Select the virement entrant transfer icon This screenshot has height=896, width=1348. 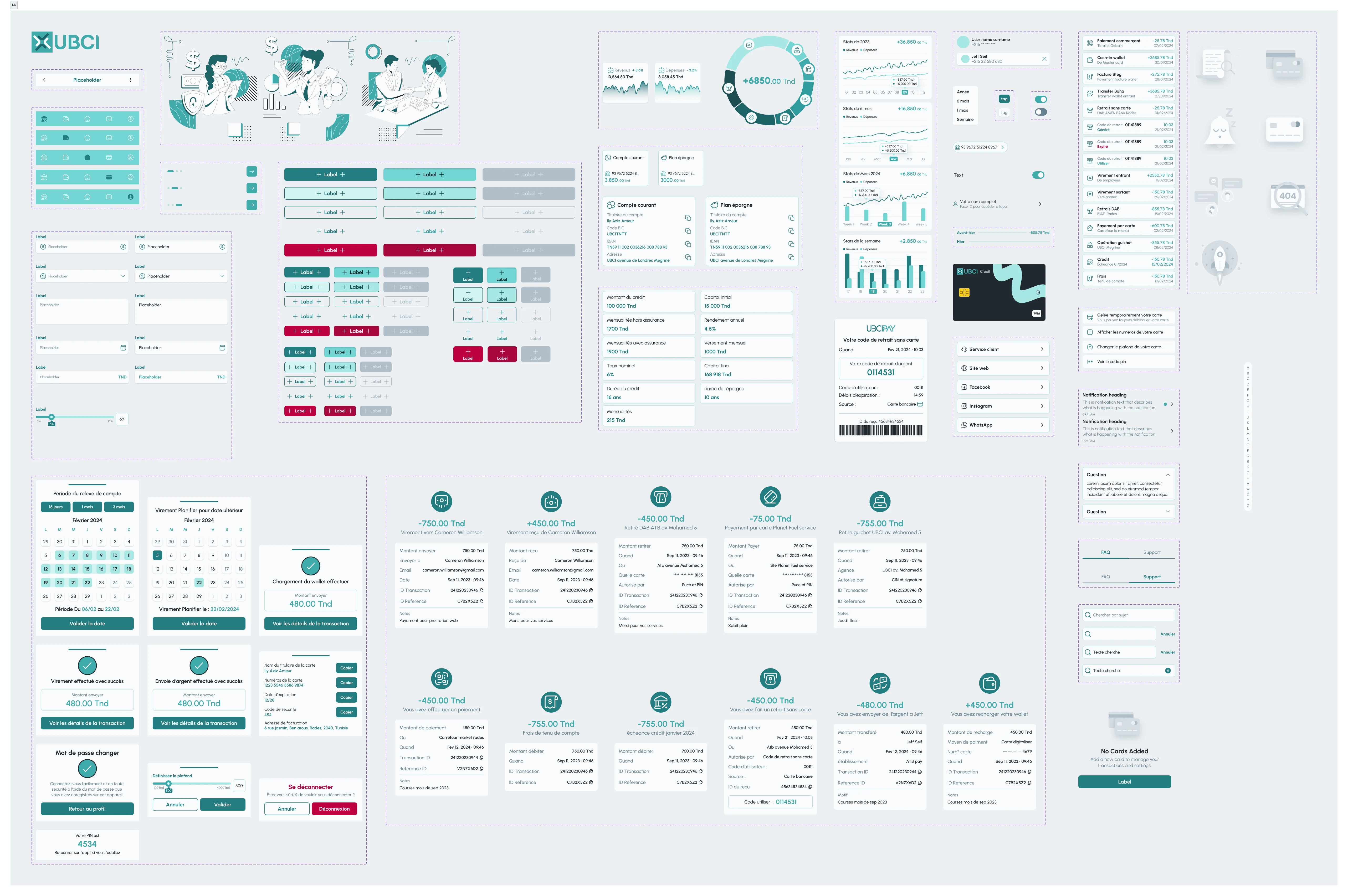click(x=1090, y=178)
